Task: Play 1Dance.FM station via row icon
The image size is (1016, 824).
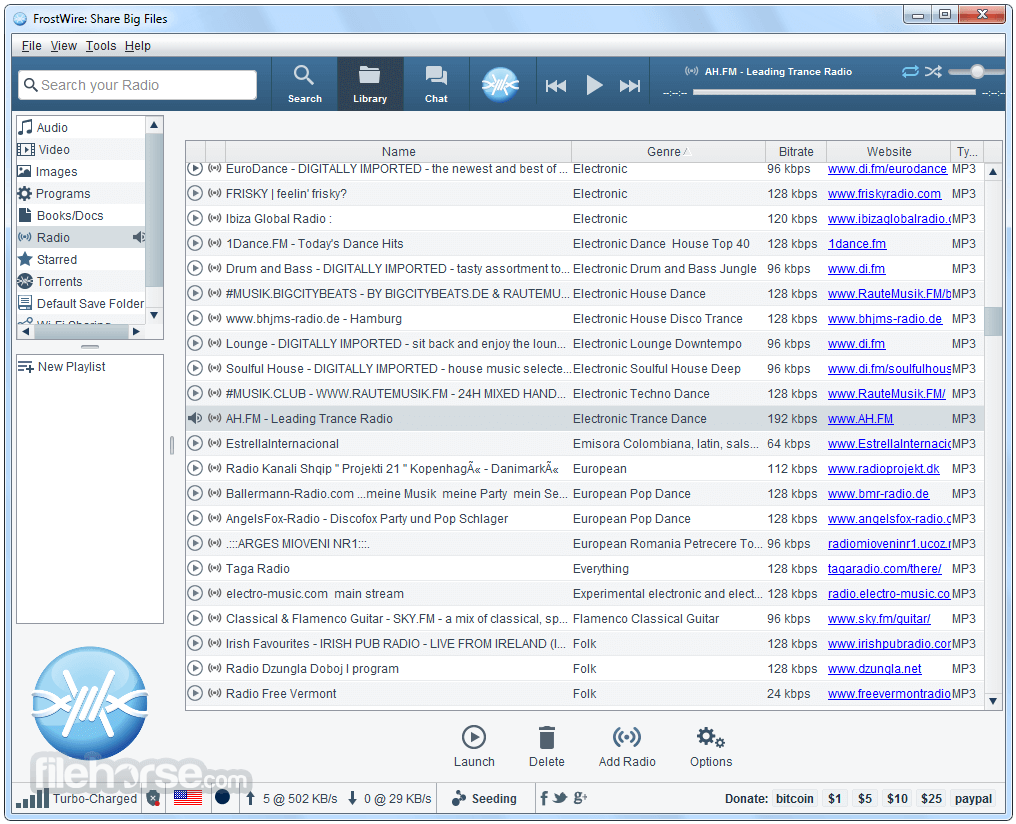Action: tap(194, 244)
